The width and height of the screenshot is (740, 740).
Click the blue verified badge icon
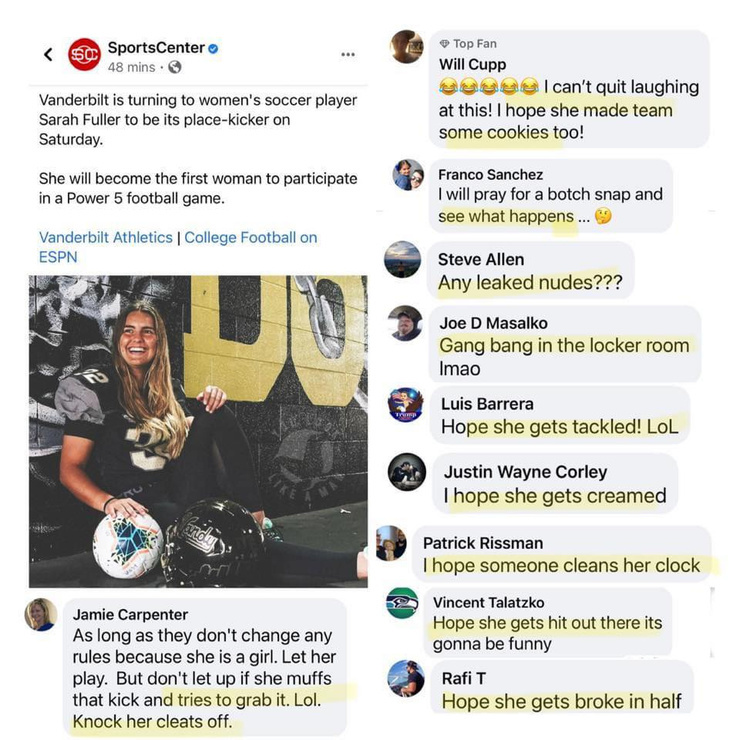213,48
